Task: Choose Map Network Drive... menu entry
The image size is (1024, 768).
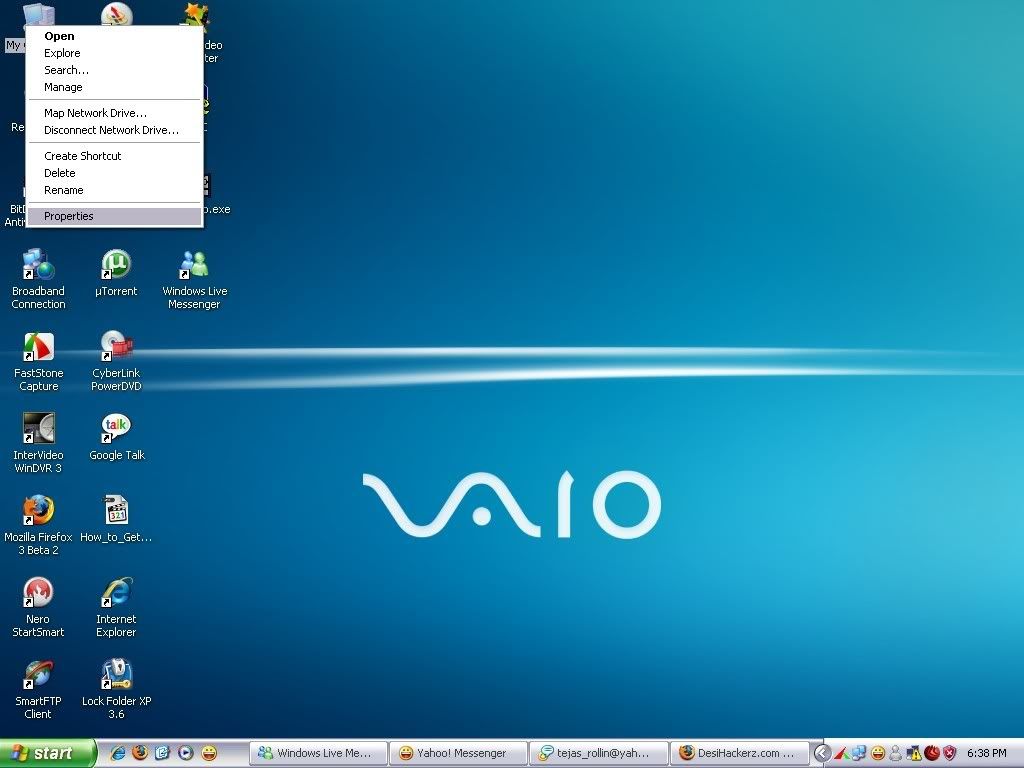Action: pos(114,113)
